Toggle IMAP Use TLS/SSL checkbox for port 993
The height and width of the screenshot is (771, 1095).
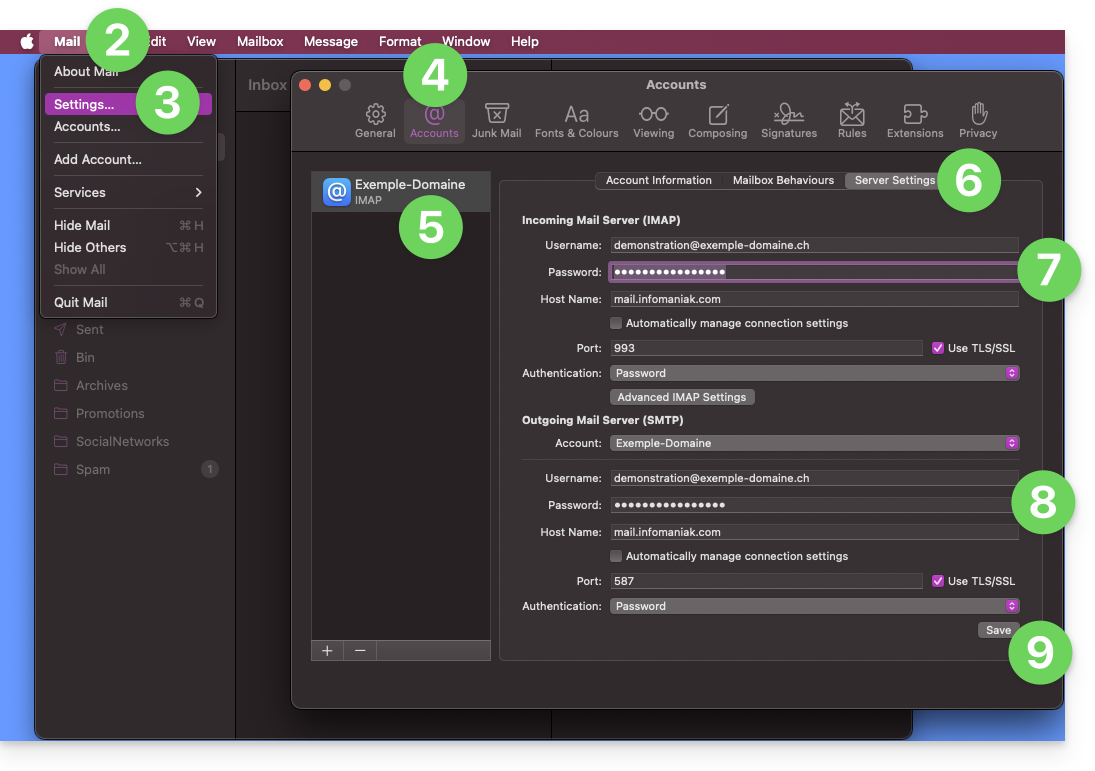(938, 348)
